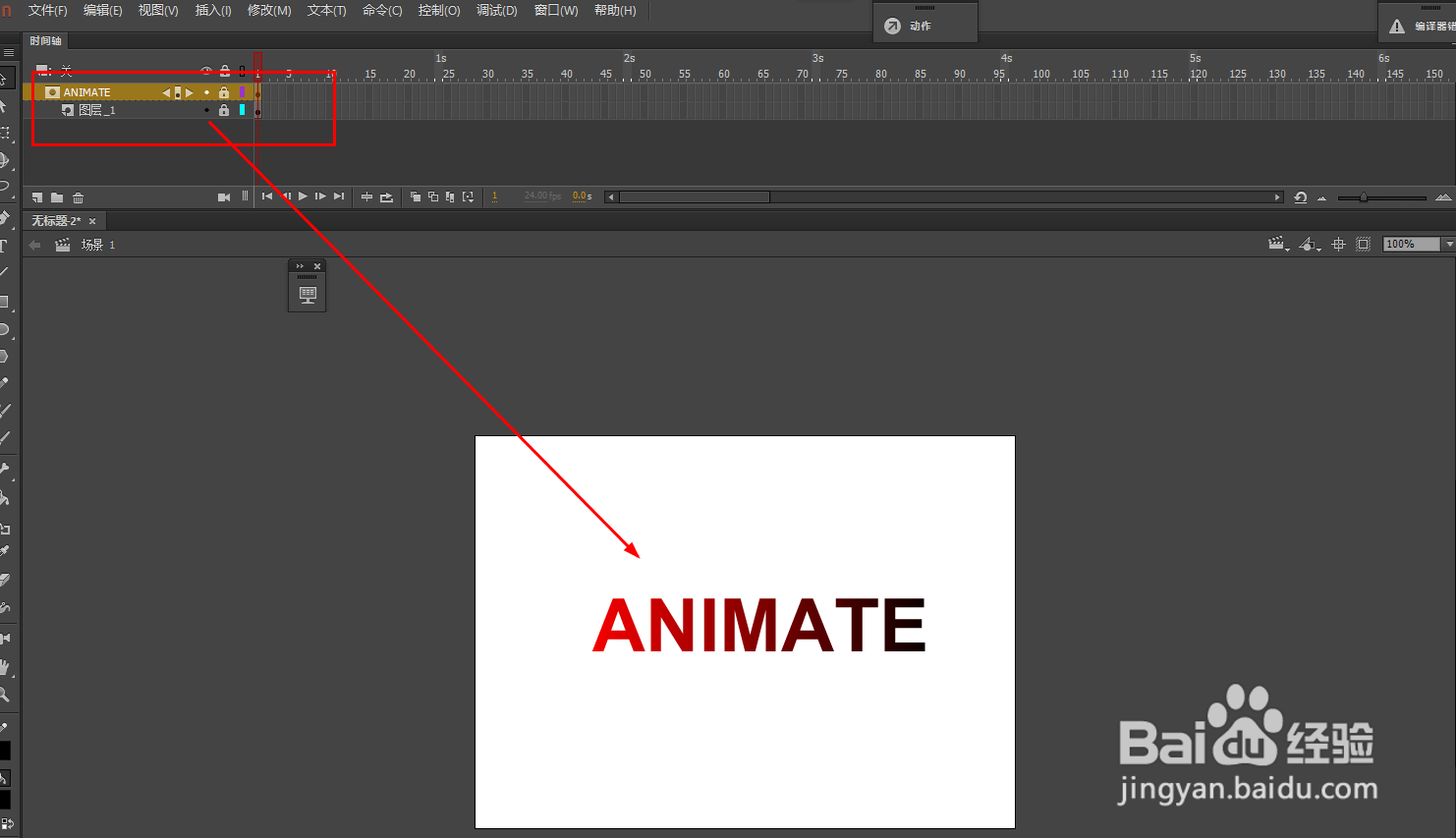Screen dimensions: 1456x838
Task: Click the trash icon to delete layer
Action: [79, 197]
